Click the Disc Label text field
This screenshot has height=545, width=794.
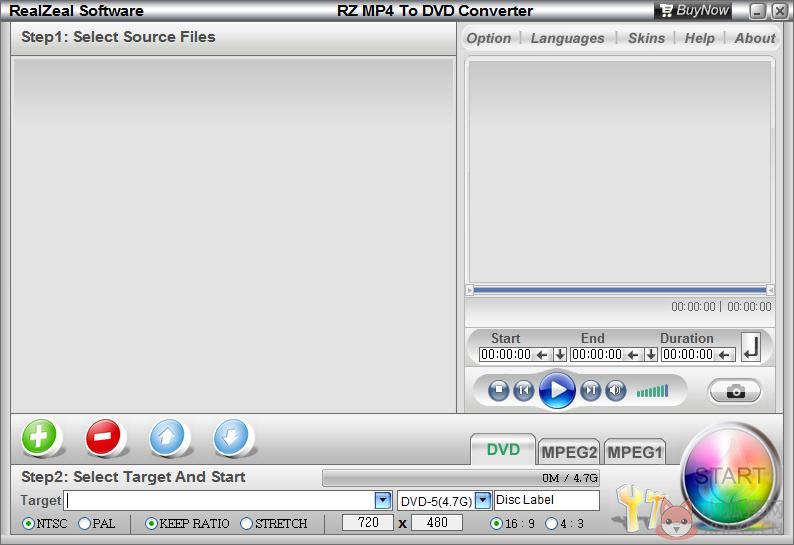[x=547, y=500]
